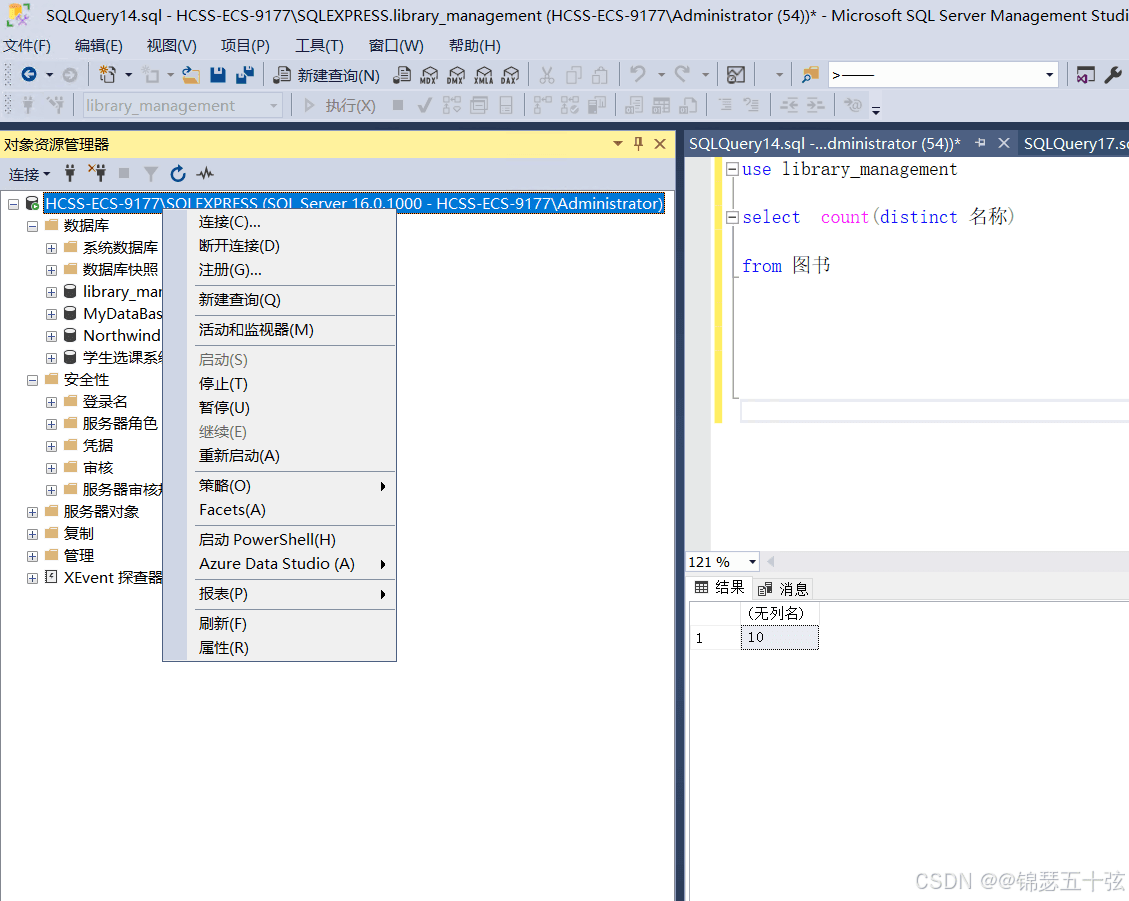Collapse the select statement outline in editor

732,217
